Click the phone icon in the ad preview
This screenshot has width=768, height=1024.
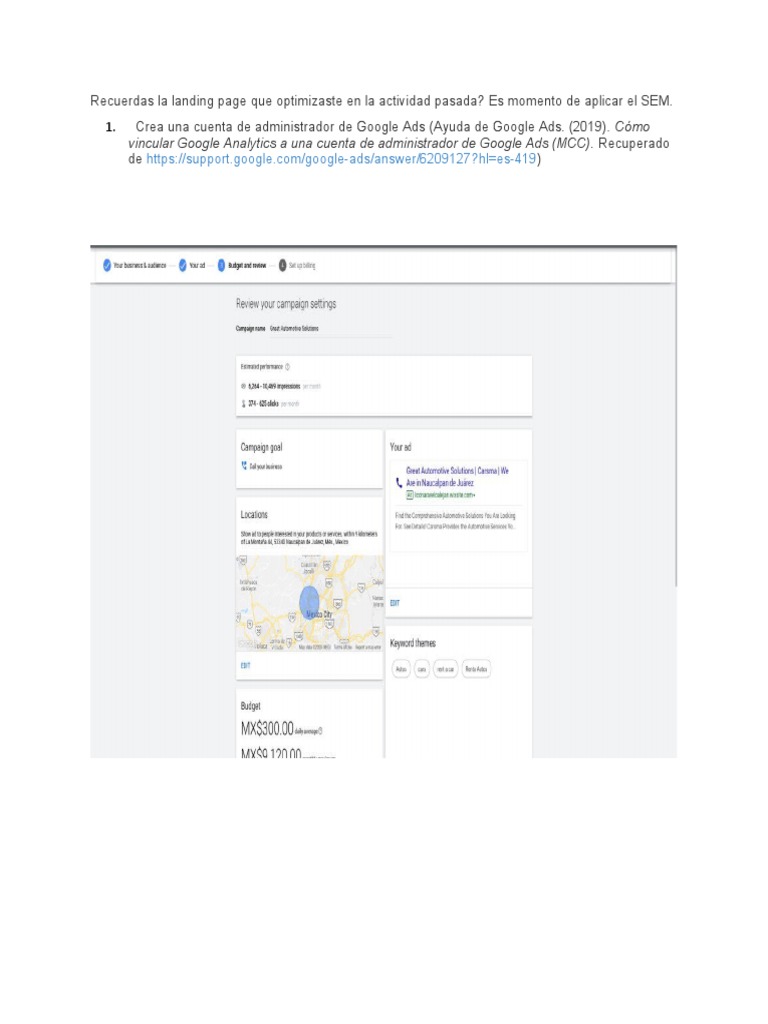pos(399,483)
